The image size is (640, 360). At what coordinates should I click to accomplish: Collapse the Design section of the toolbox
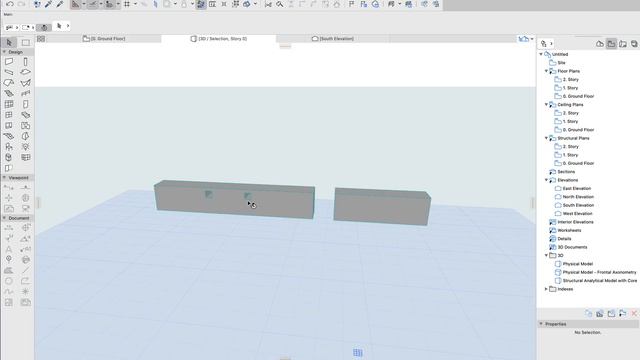click(x=4, y=52)
